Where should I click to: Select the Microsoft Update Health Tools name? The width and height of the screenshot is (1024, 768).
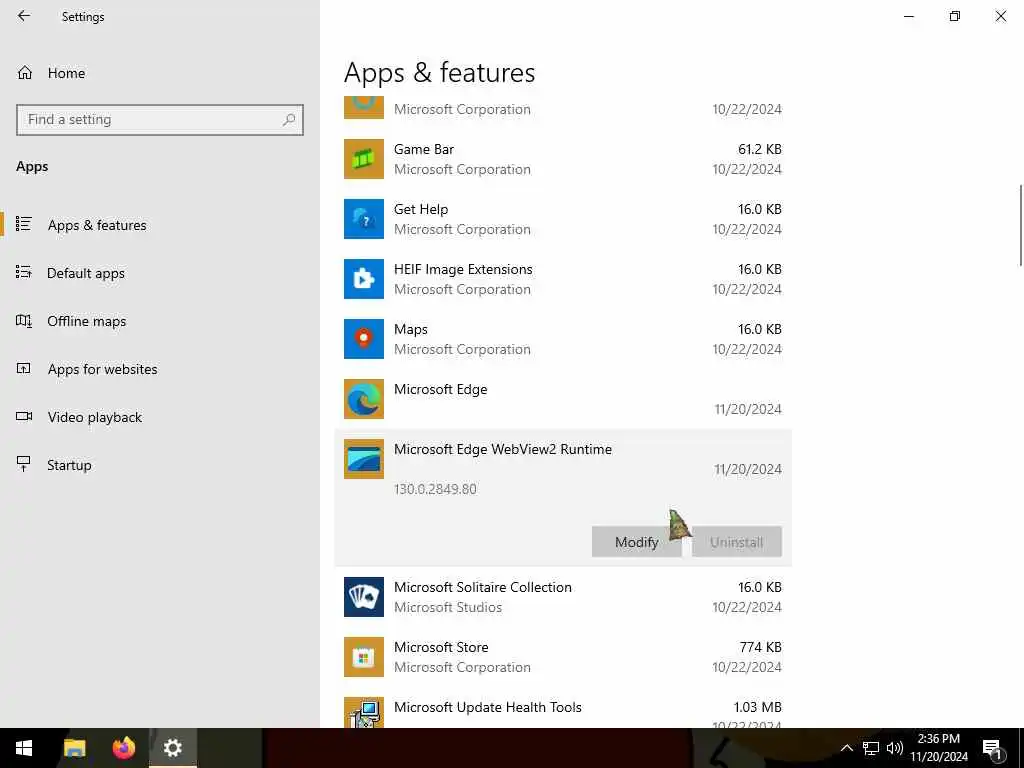coord(487,707)
